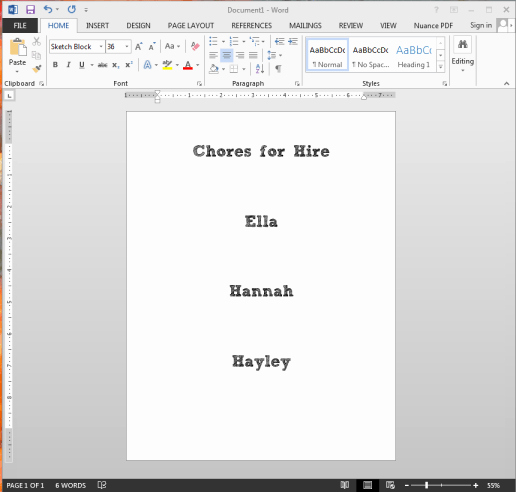Toggle Center alignment

point(227,55)
